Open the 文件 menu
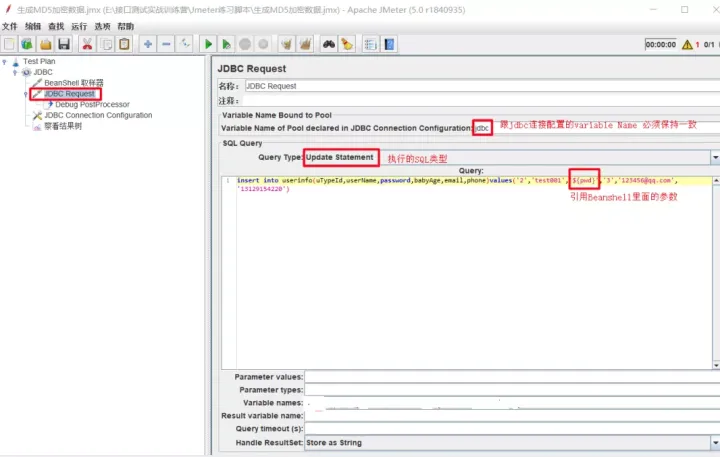This screenshot has height=457, width=720. click(10, 26)
